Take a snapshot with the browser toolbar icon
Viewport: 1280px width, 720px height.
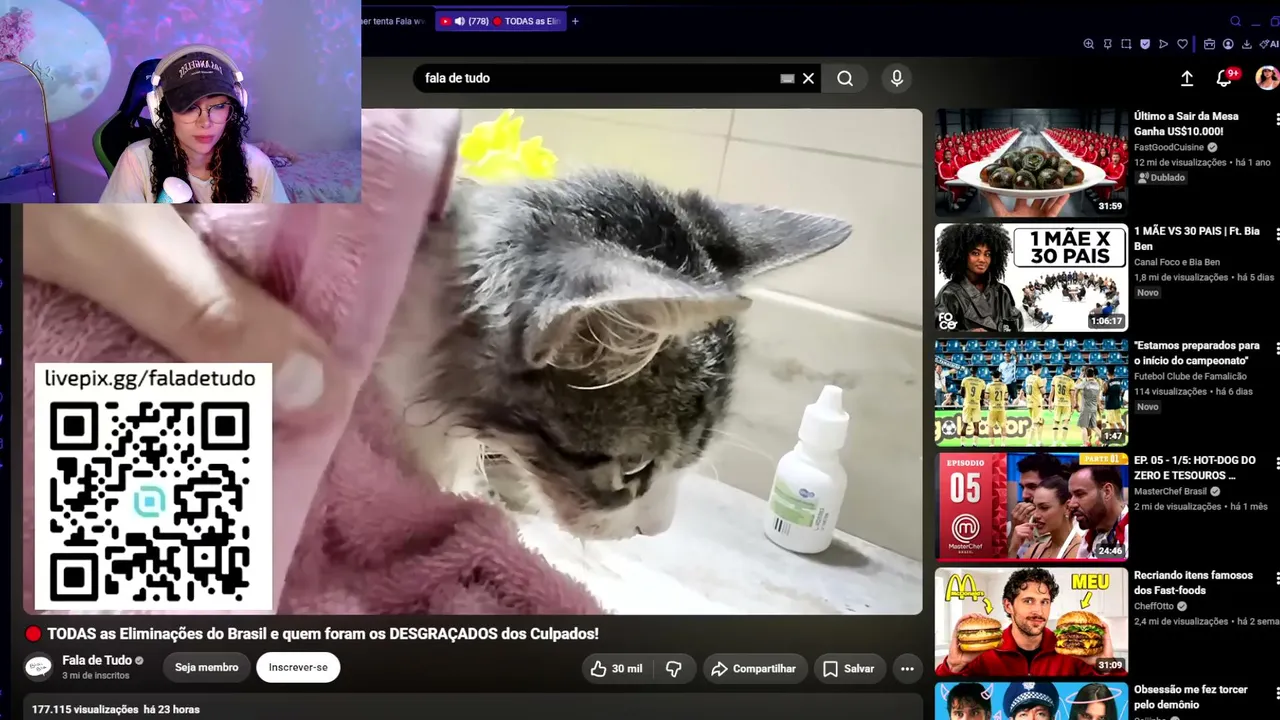pos(1126,44)
